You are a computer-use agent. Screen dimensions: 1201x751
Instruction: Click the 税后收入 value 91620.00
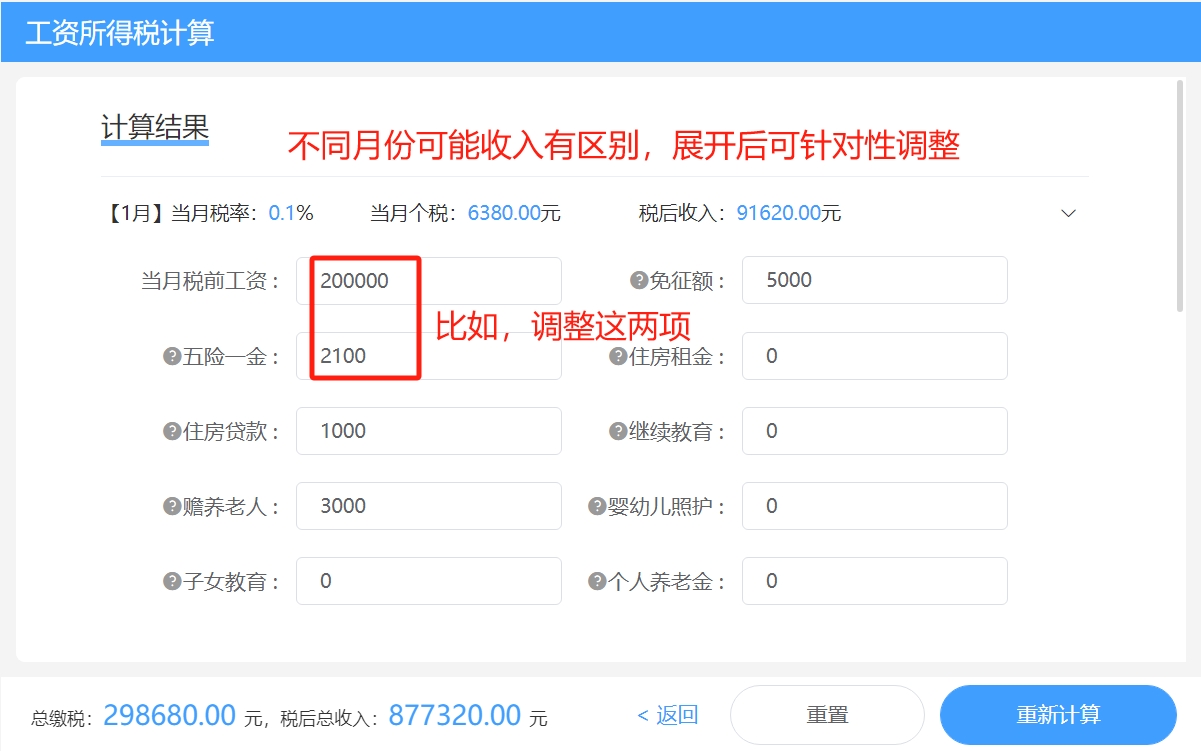[x=778, y=213]
